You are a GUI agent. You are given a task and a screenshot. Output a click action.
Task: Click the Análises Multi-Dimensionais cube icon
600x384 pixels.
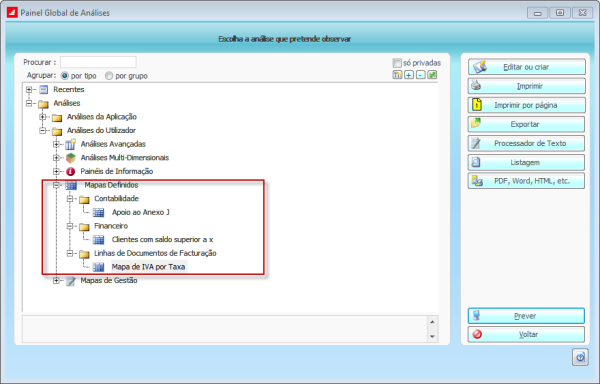70,158
